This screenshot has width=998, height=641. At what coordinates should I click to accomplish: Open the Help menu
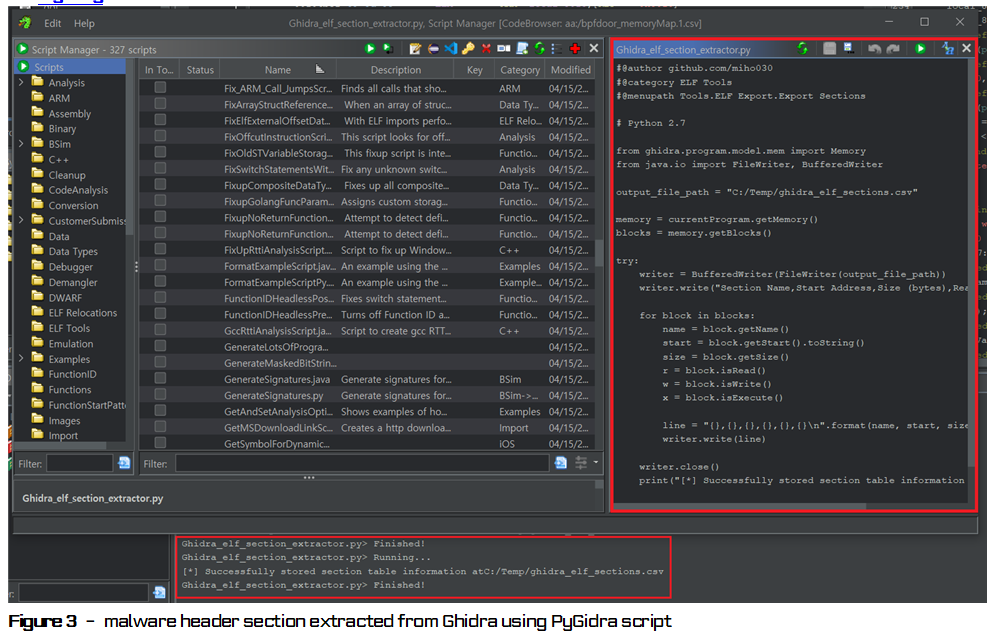coord(84,24)
